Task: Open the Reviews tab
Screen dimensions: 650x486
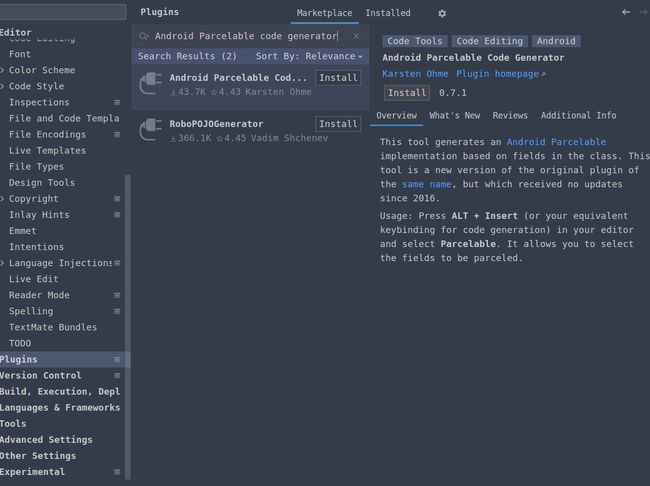Action: (x=510, y=115)
